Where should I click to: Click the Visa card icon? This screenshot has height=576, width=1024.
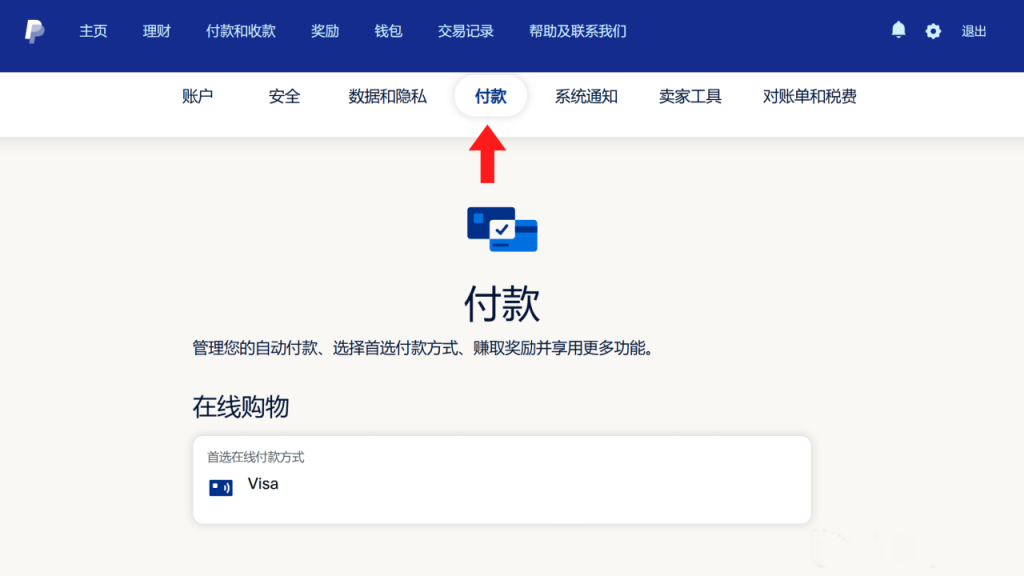tap(221, 487)
